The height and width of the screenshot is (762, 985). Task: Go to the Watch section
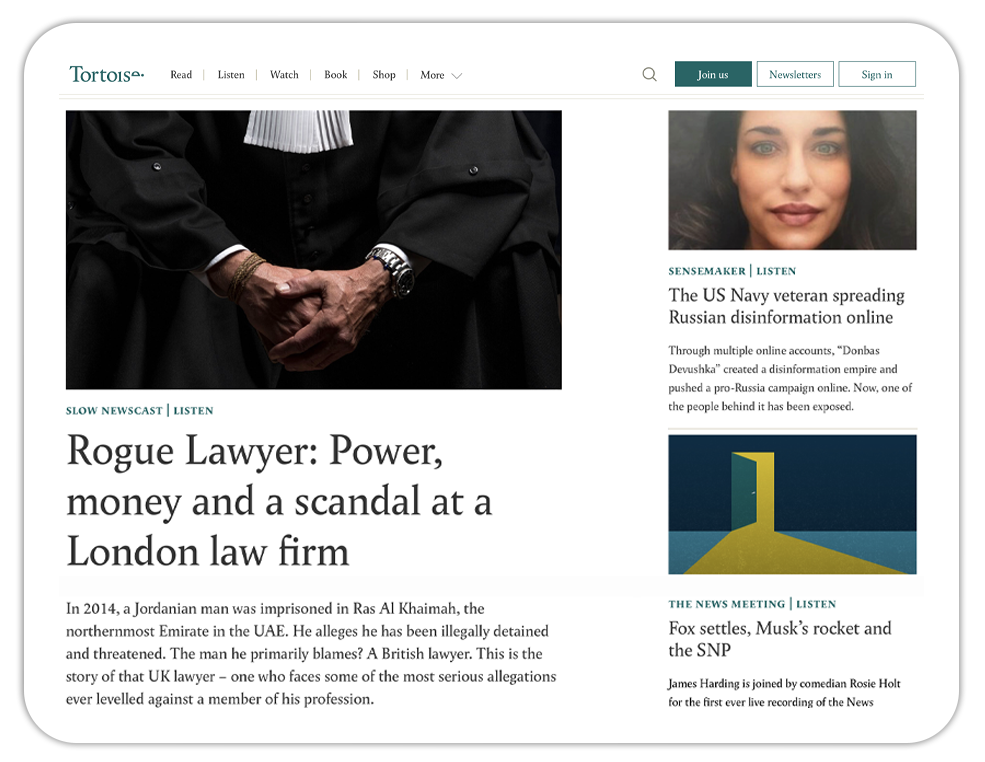pyautogui.click(x=284, y=75)
